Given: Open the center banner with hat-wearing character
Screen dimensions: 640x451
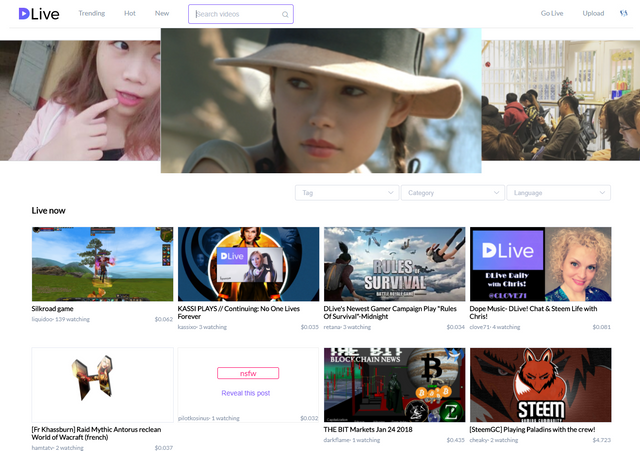Looking at the screenshot, I should pos(321,100).
